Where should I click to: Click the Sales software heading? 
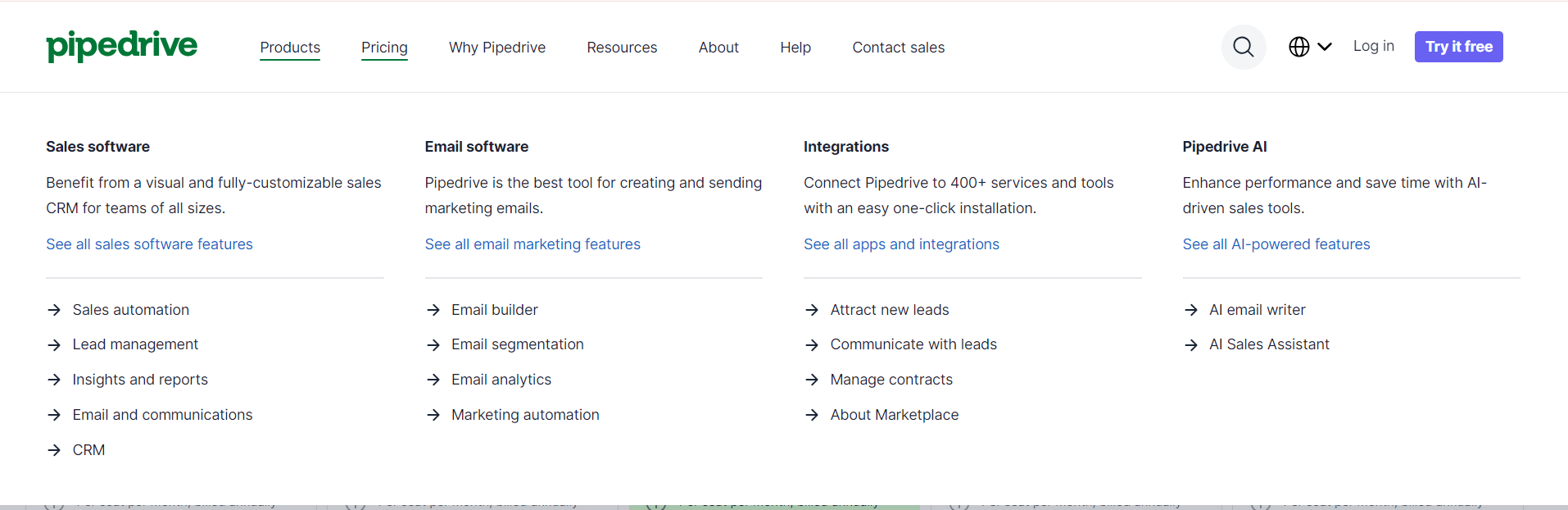97,147
